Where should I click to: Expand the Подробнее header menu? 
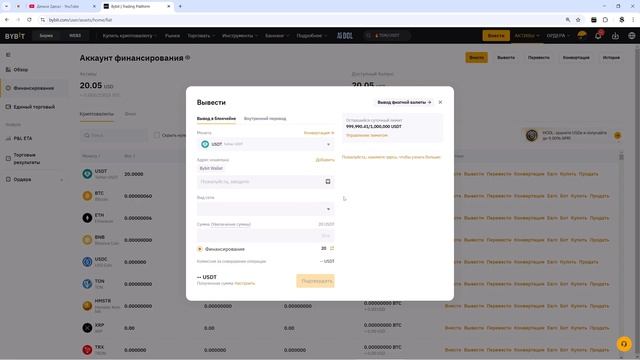(x=311, y=36)
